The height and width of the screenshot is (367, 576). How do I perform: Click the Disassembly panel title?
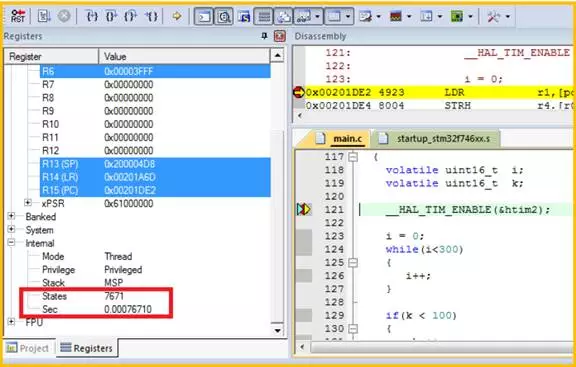(320, 36)
